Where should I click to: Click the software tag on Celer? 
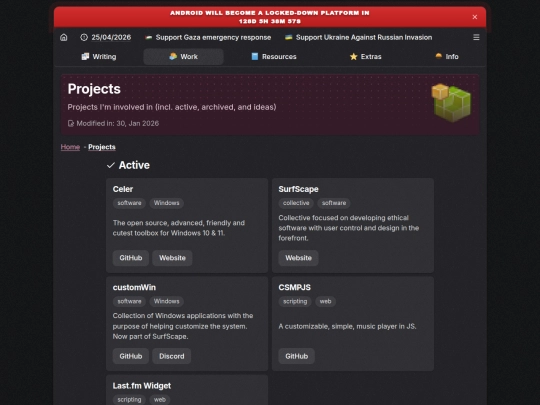pos(129,203)
